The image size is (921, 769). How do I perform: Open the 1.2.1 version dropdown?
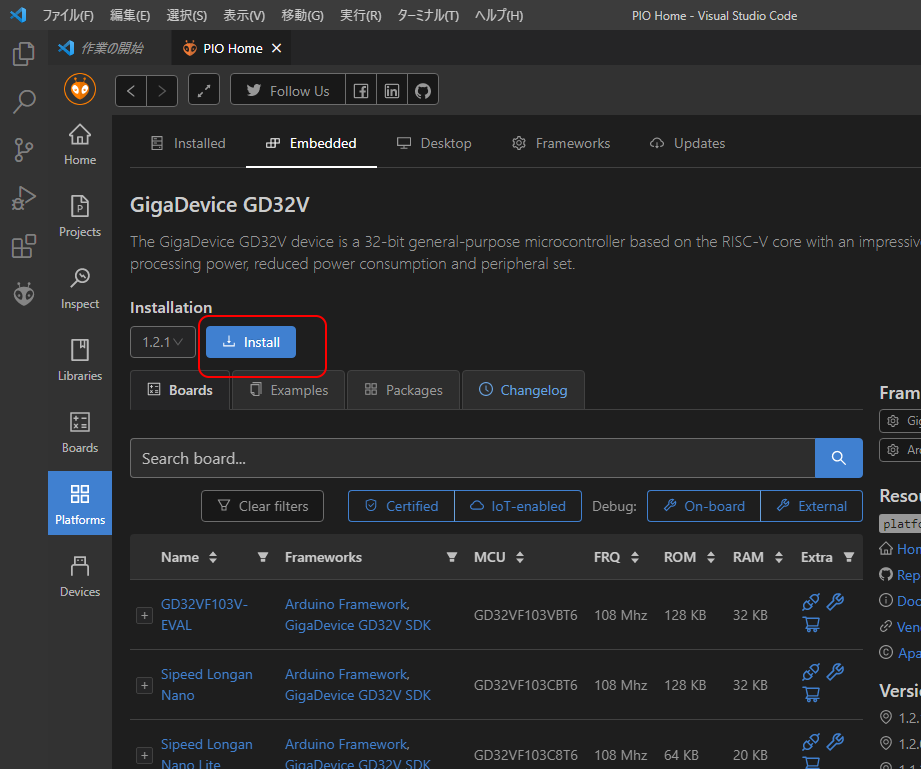tap(162, 342)
